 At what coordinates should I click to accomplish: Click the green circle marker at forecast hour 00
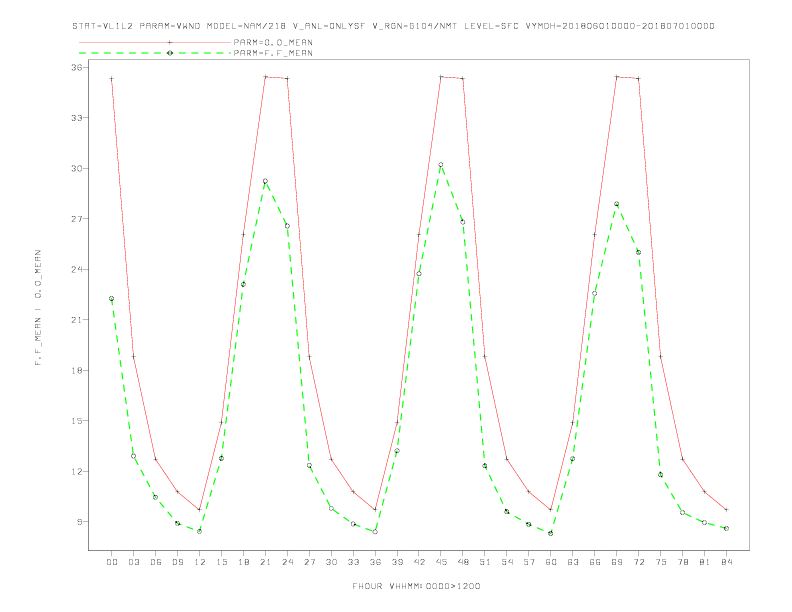[x=112, y=298]
